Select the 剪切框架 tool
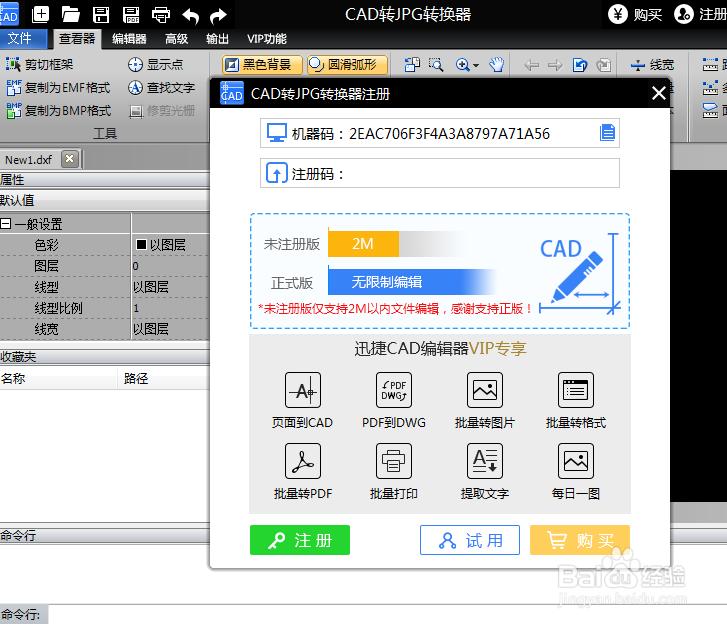Screen dimensions: 727x624 click(x=39, y=64)
